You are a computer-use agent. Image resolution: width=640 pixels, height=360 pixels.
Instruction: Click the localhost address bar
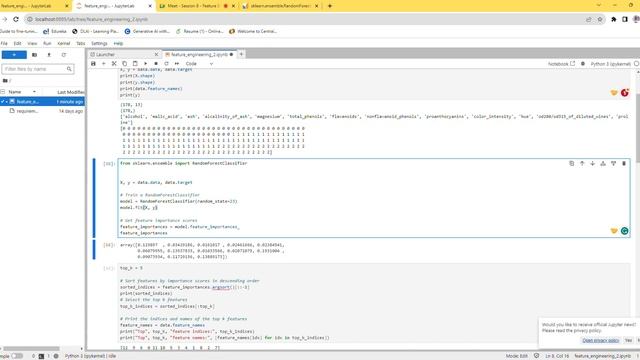point(306,19)
